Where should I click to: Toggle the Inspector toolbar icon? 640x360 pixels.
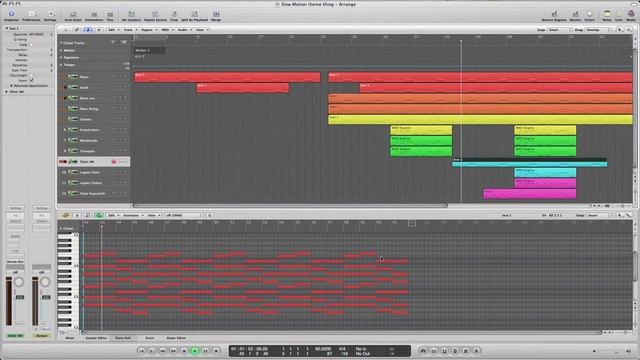click(x=11, y=16)
